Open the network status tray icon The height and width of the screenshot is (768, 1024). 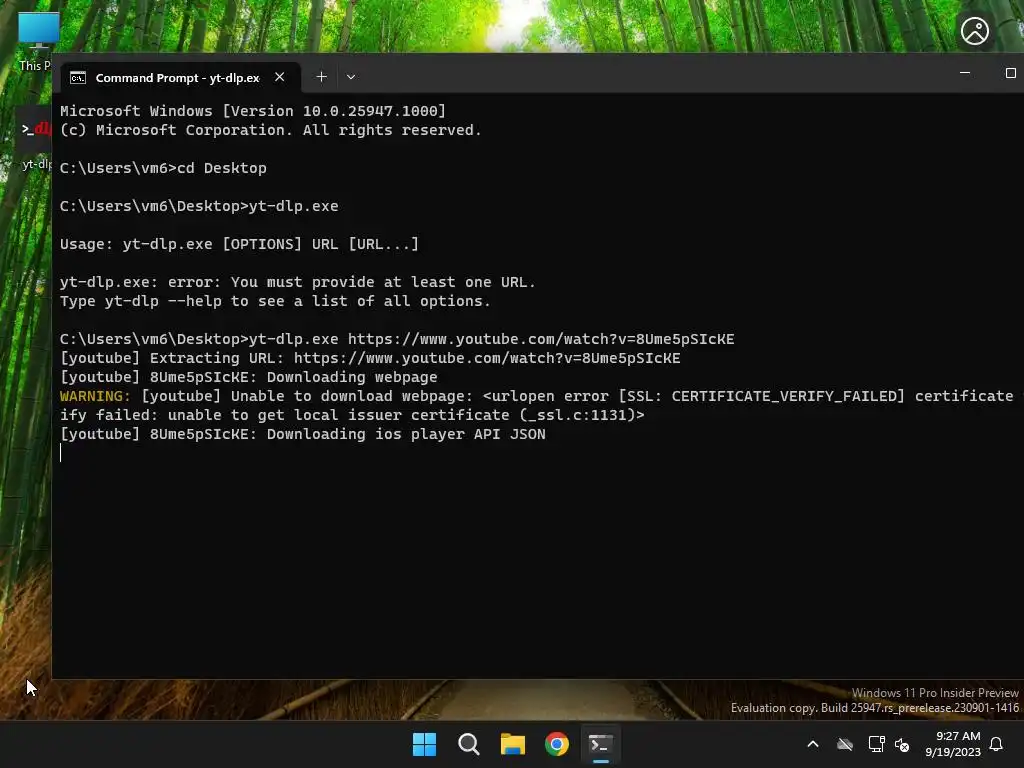876,744
